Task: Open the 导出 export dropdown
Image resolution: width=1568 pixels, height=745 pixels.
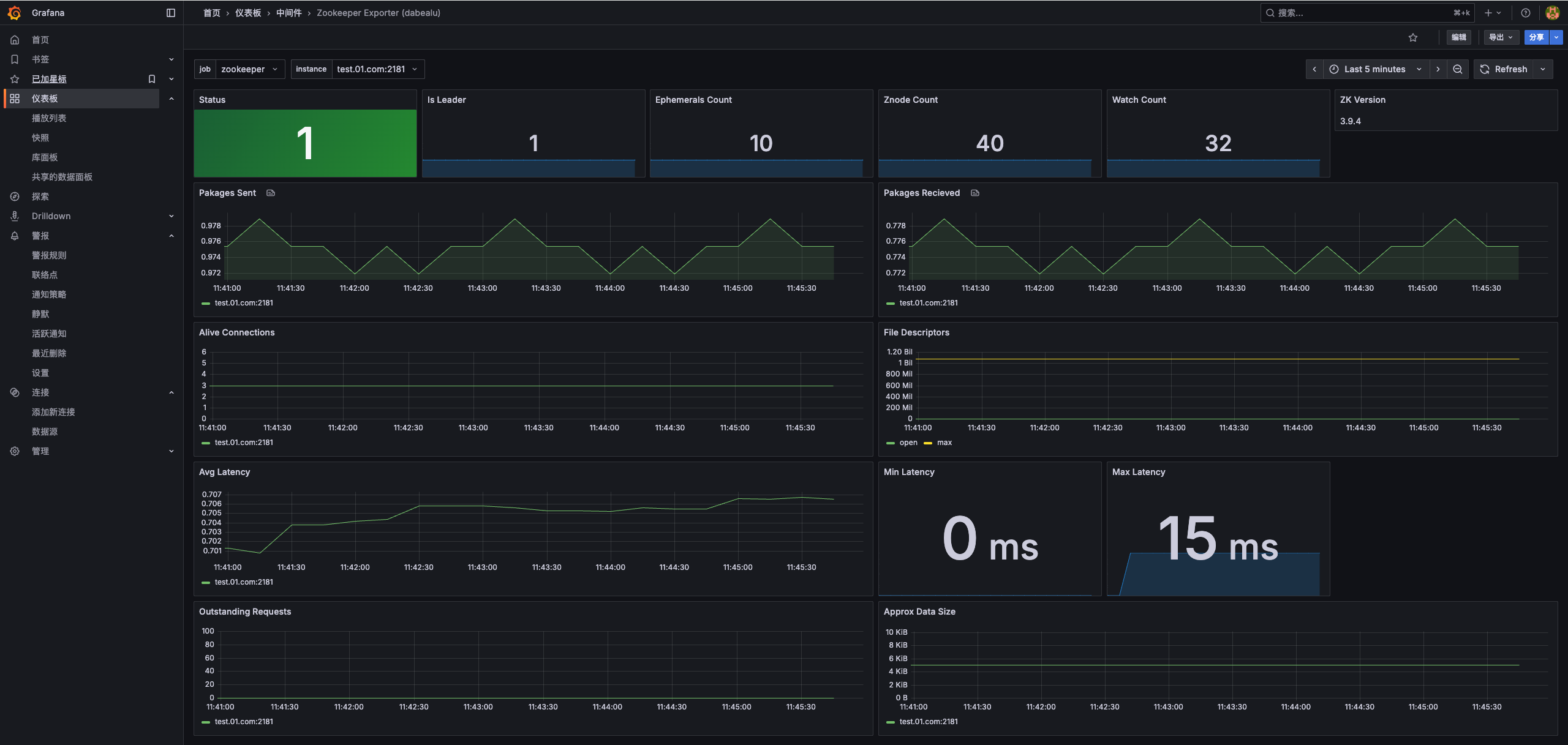Action: (1501, 37)
